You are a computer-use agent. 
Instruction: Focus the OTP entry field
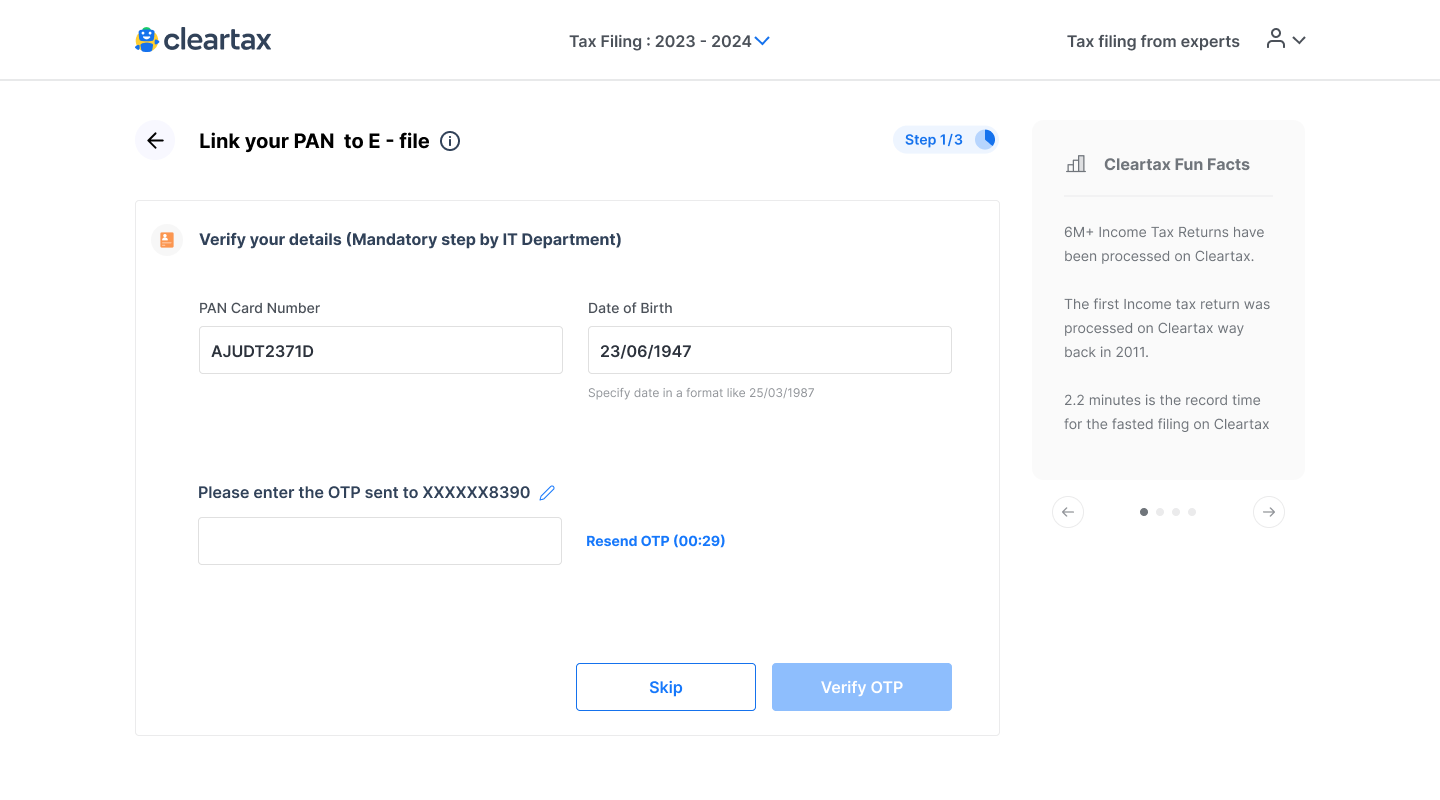click(380, 541)
